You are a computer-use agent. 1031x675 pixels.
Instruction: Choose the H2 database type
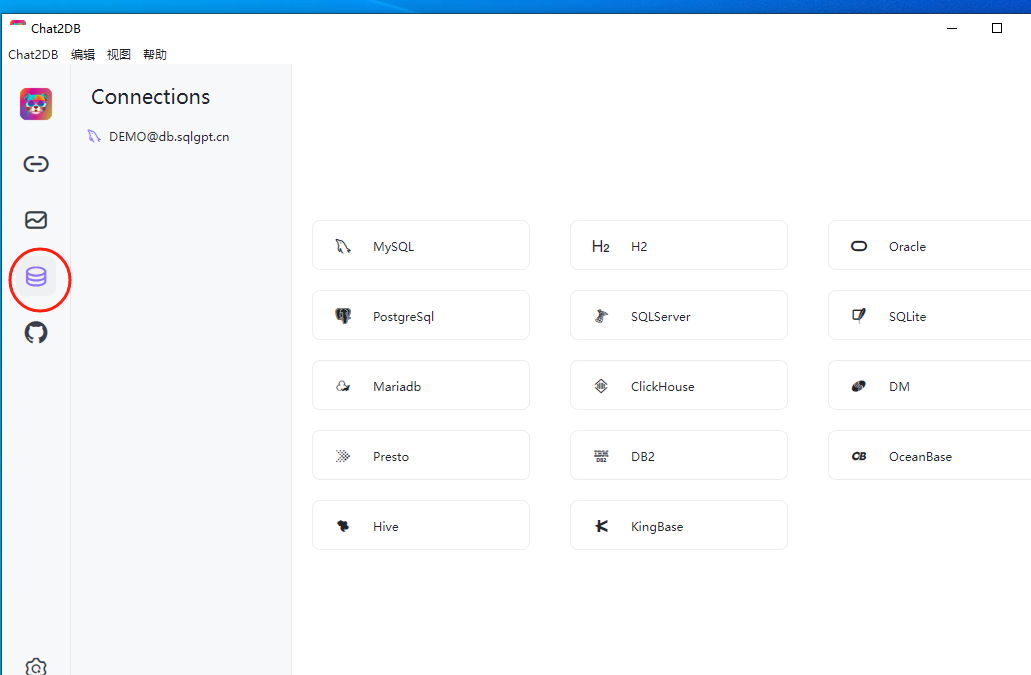(x=678, y=246)
